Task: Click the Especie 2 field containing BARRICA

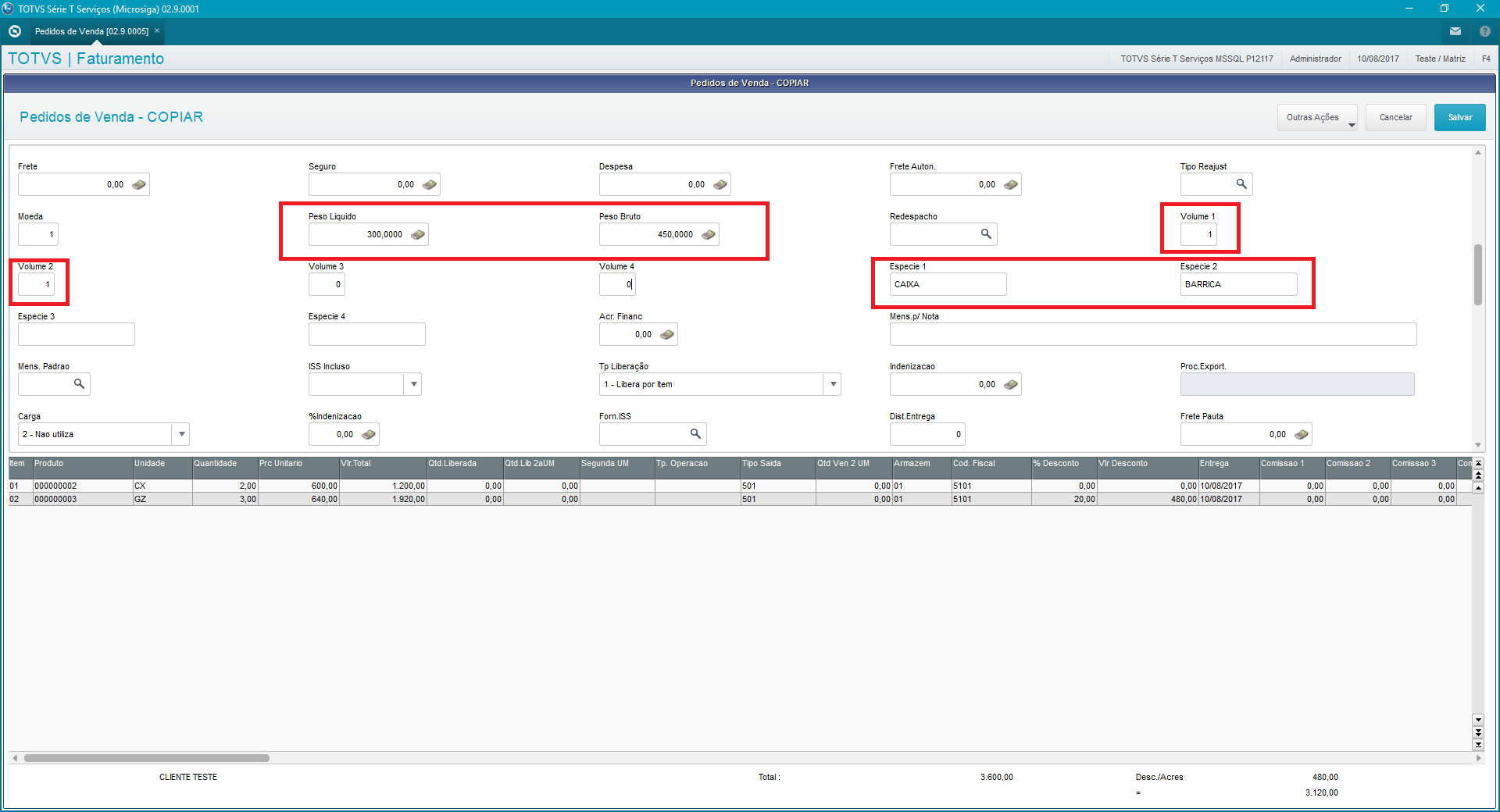Action: (1238, 284)
